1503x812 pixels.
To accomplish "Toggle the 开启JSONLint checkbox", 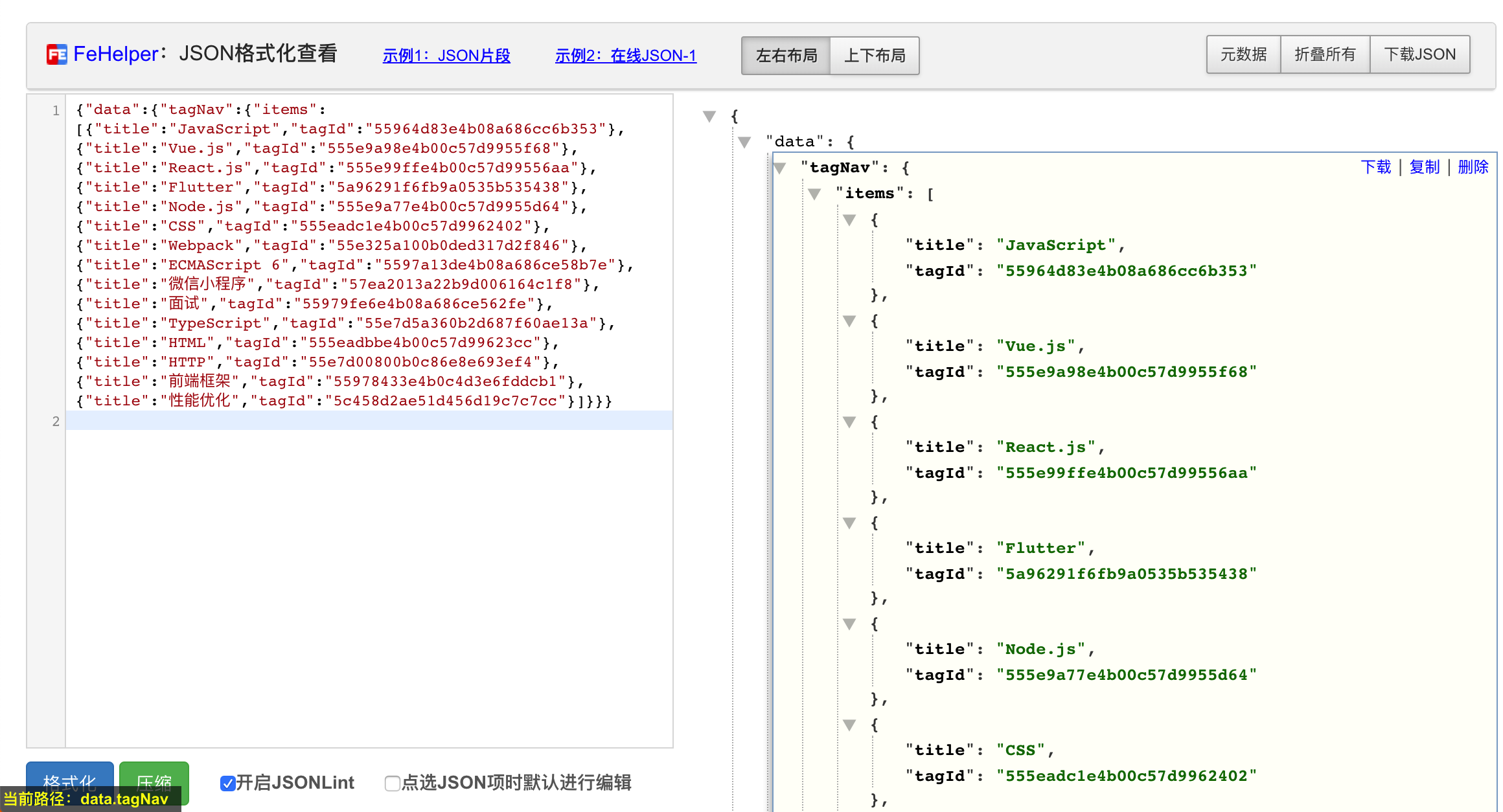I will (227, 784).
